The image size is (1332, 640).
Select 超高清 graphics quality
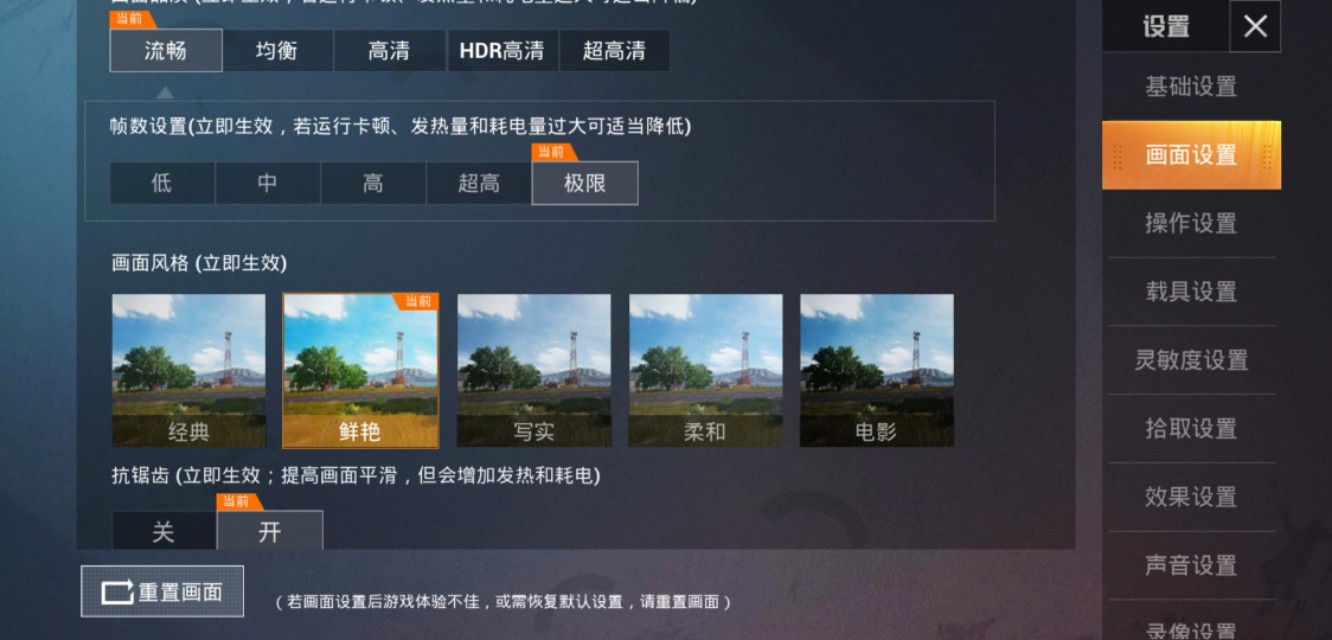(614, 50)
